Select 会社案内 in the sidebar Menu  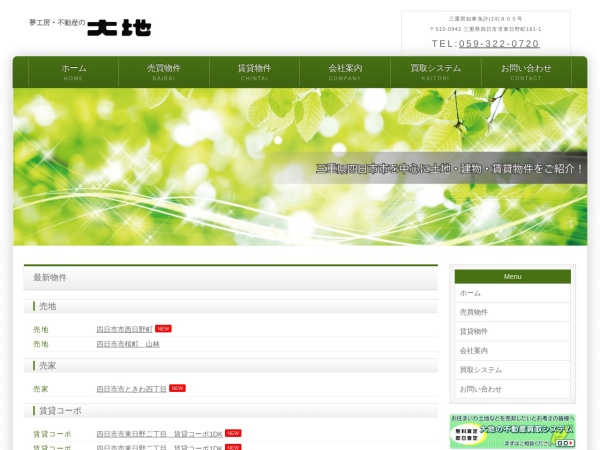coord(512,351)
